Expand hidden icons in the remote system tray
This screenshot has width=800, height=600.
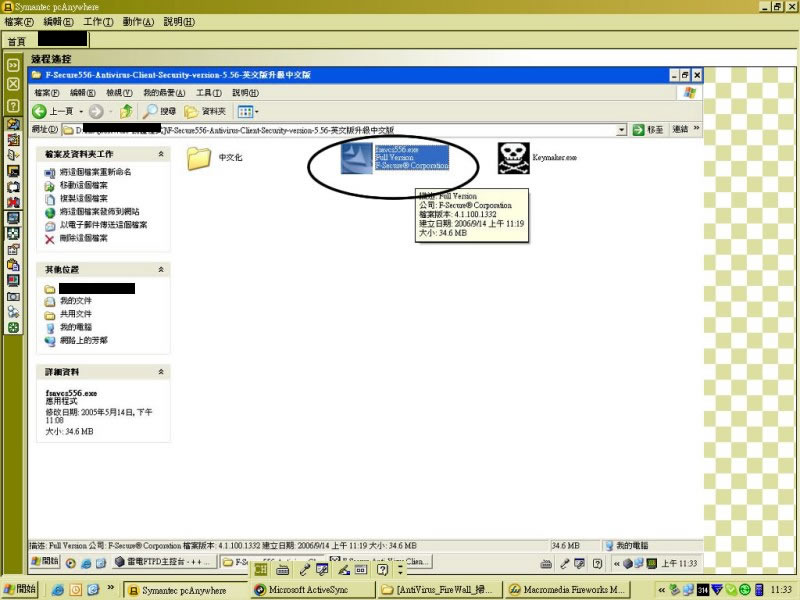tap(616, 564)
